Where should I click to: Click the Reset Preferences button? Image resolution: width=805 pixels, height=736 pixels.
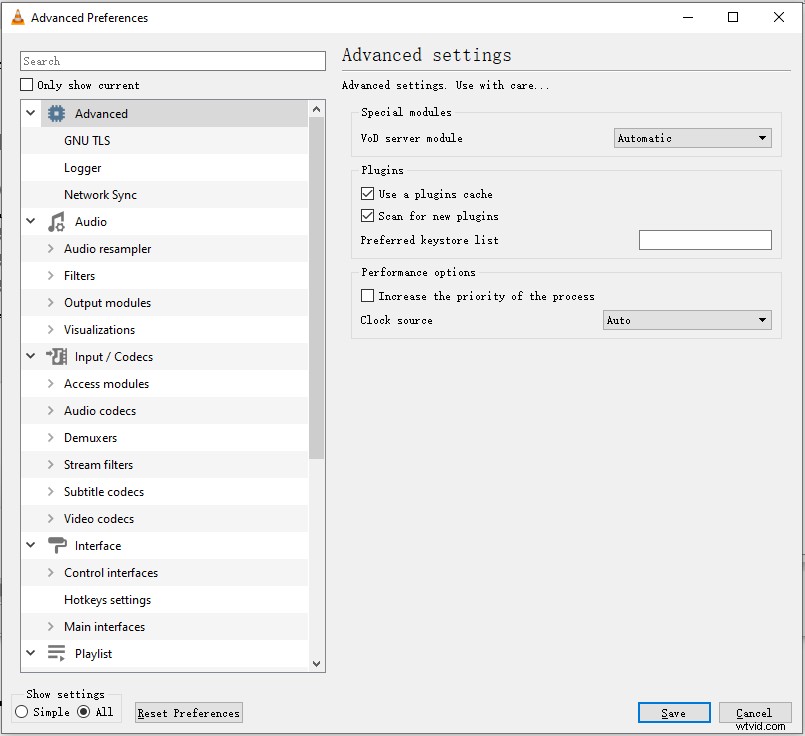tap(188, 712)
